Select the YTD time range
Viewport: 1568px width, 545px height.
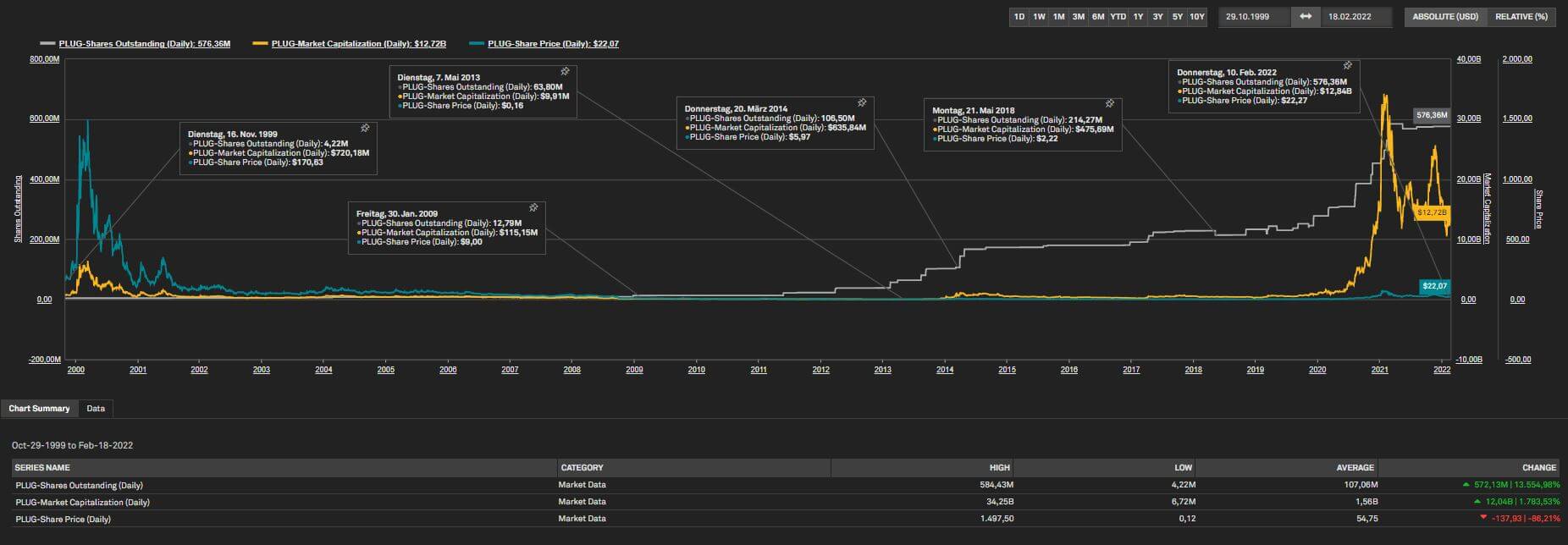pos(1118,17)
